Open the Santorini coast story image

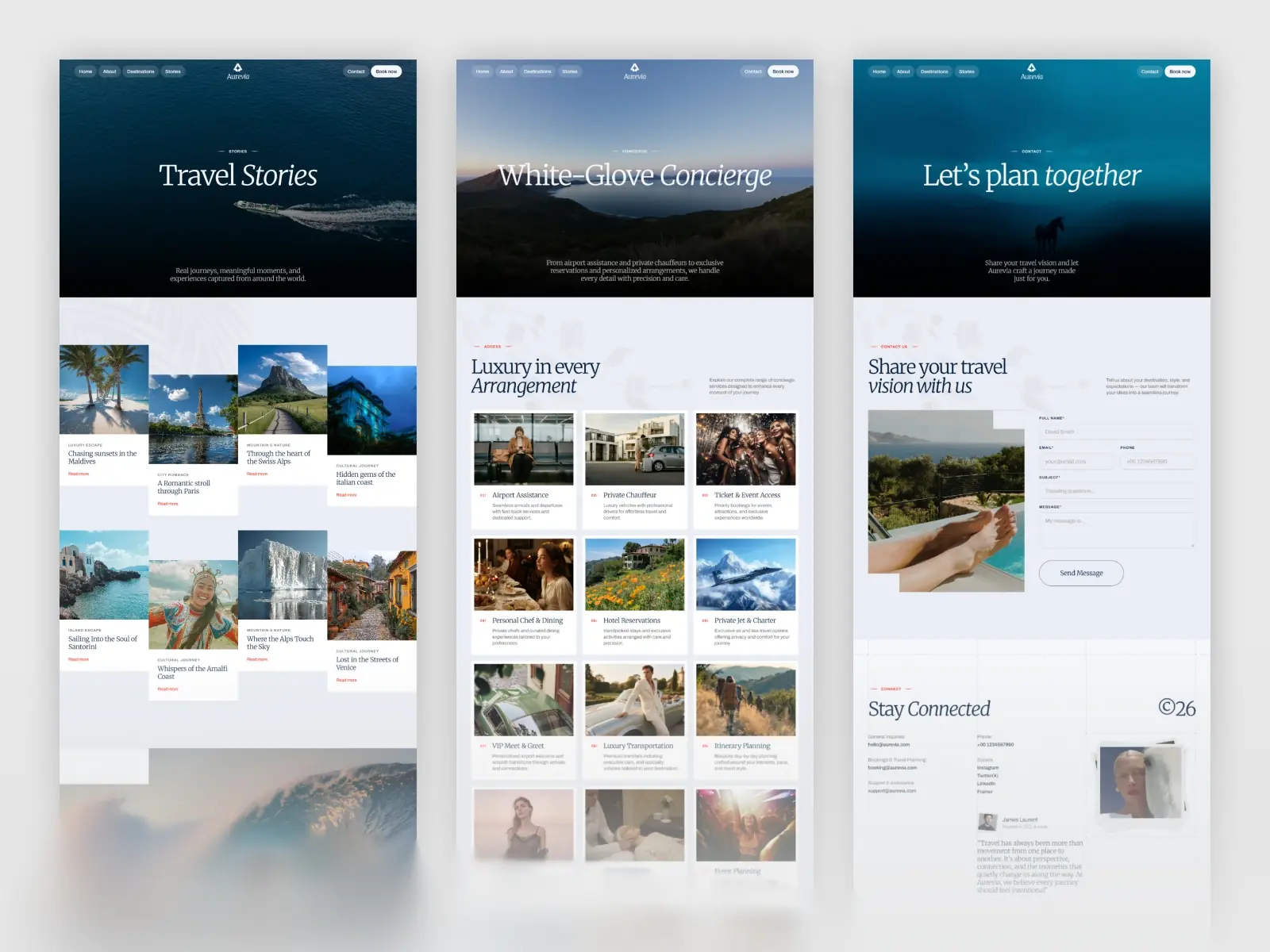click(104, 575)
